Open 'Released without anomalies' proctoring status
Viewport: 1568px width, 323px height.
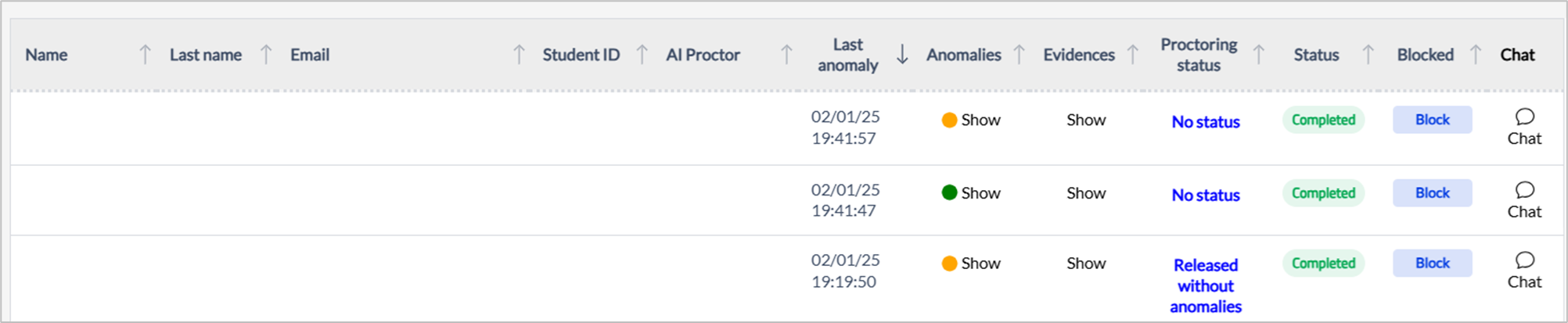[1206, 285]
